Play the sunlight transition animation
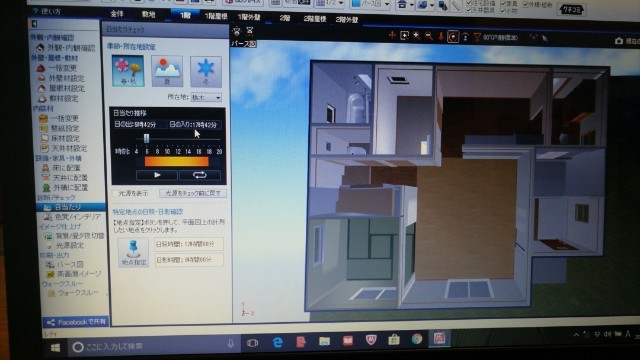Screen dimensions: 640x360 point(157,175)
